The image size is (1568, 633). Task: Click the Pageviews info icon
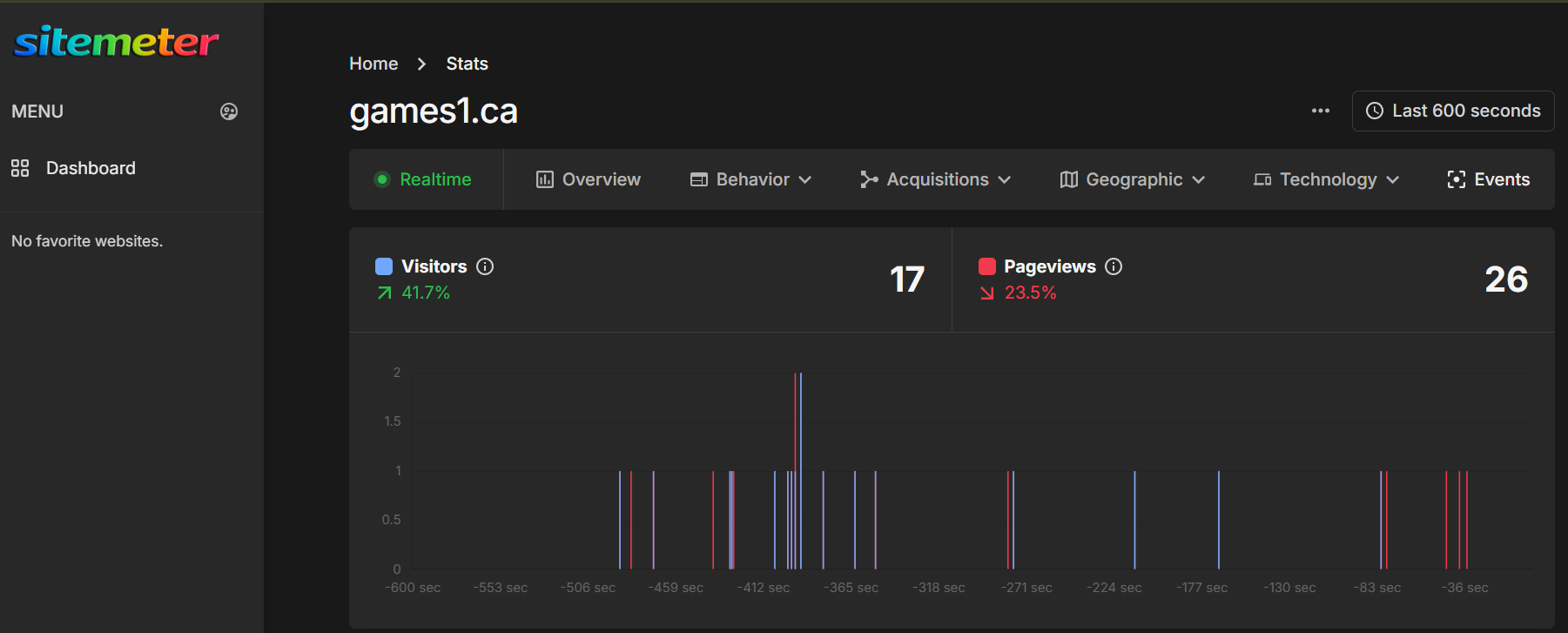(x=1114, y=266)
